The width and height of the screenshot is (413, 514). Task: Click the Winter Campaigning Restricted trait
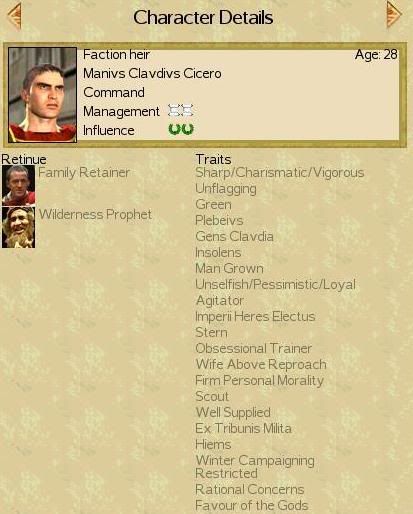(255, 467)
